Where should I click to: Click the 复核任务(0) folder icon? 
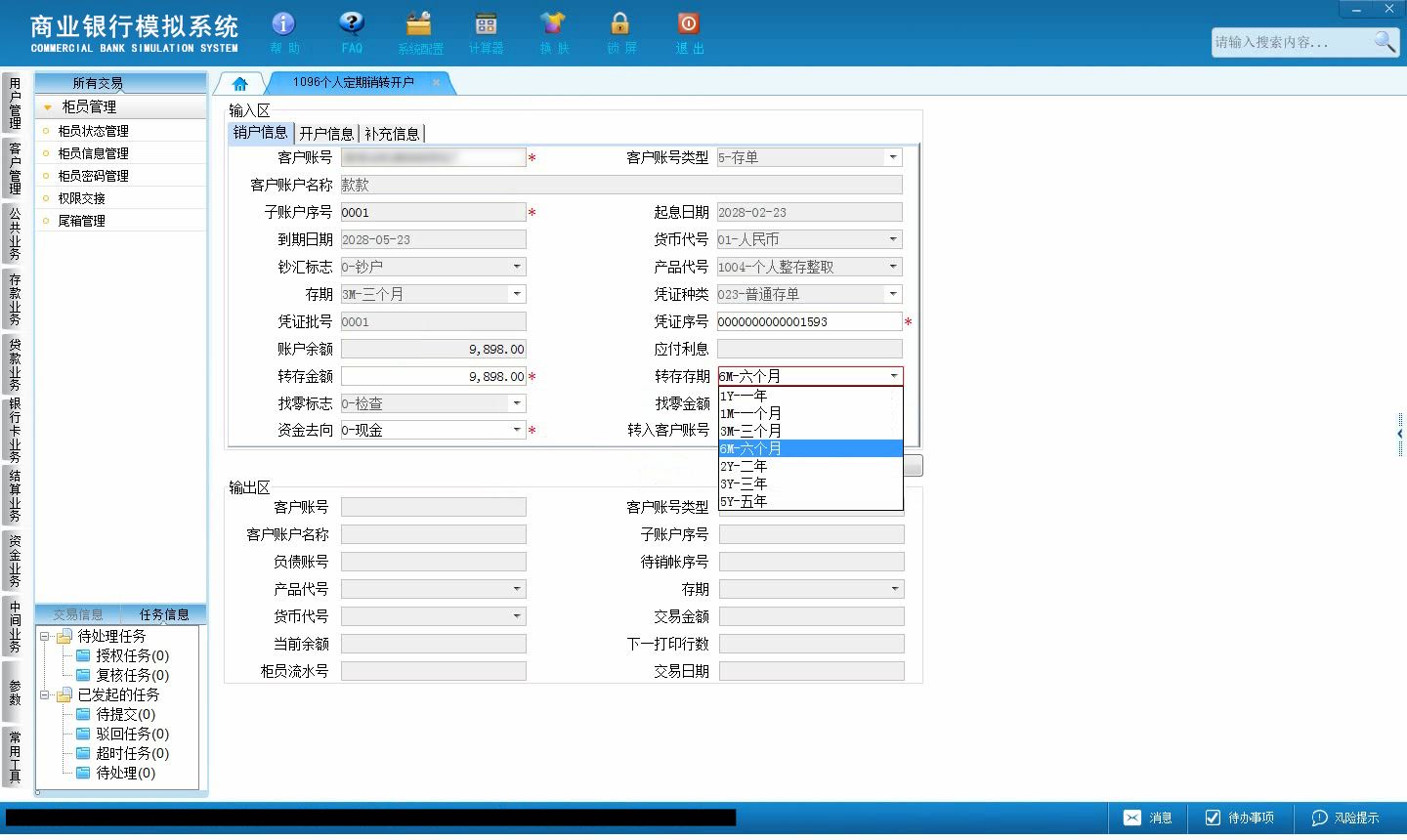coord(84,675)
